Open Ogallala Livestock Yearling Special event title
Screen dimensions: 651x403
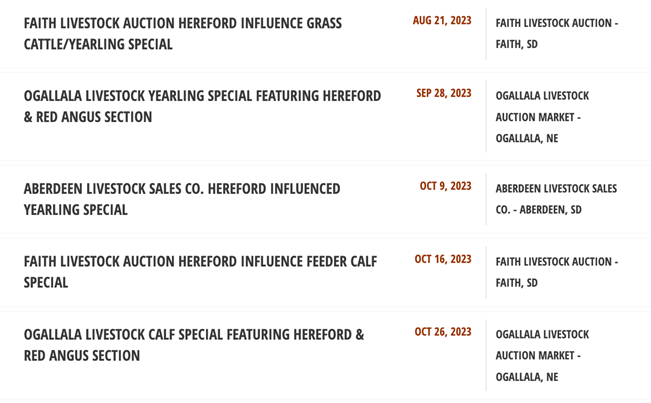pyautogui.click(x=202, y=106)
